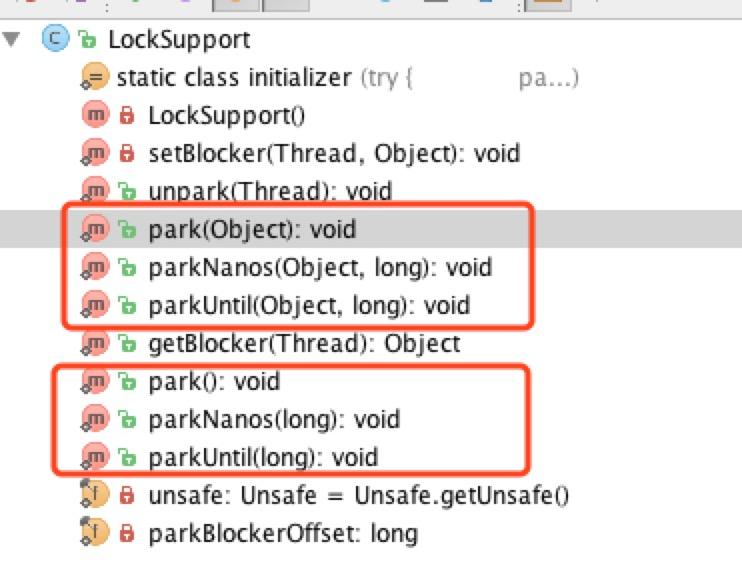Select the LockSupport class name
Viewport: 742px width, 582px height.
[x=179, y=40]
